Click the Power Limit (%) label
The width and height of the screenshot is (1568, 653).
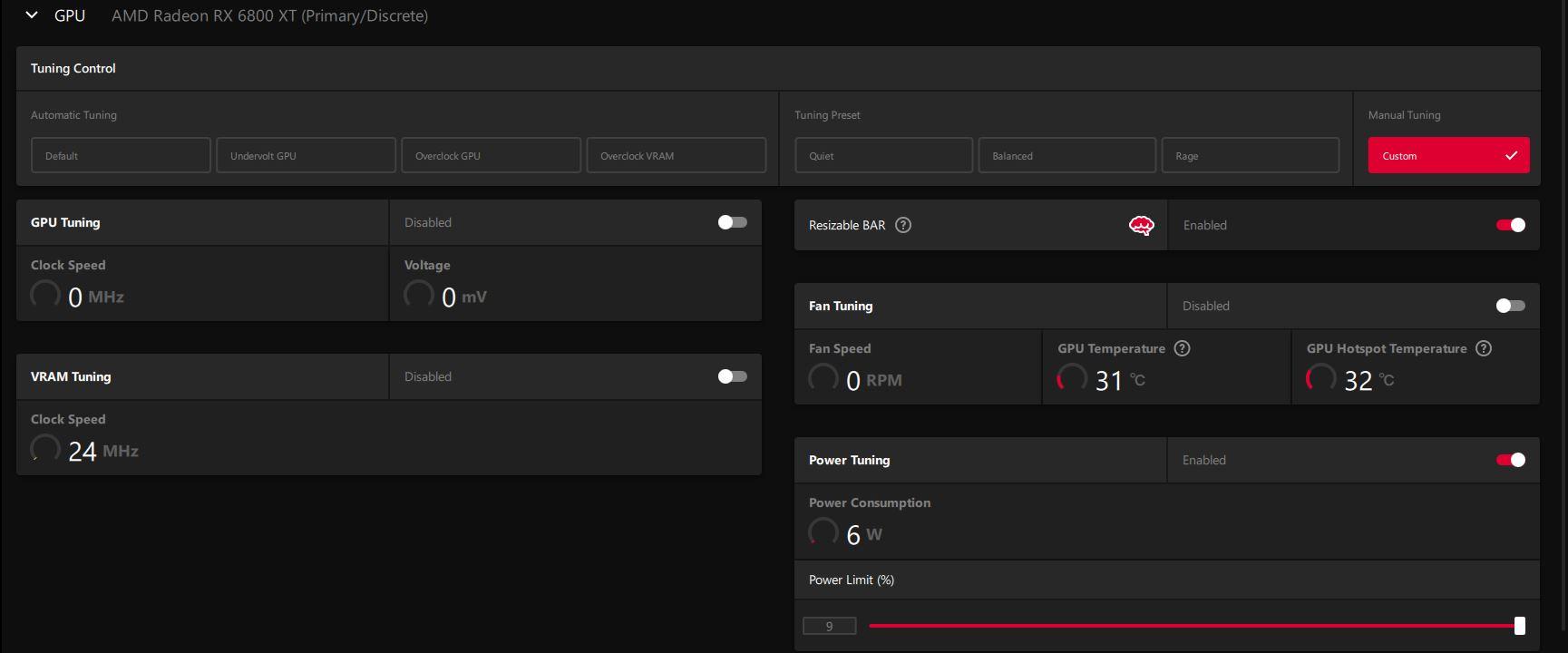click(x=852, y=580)
